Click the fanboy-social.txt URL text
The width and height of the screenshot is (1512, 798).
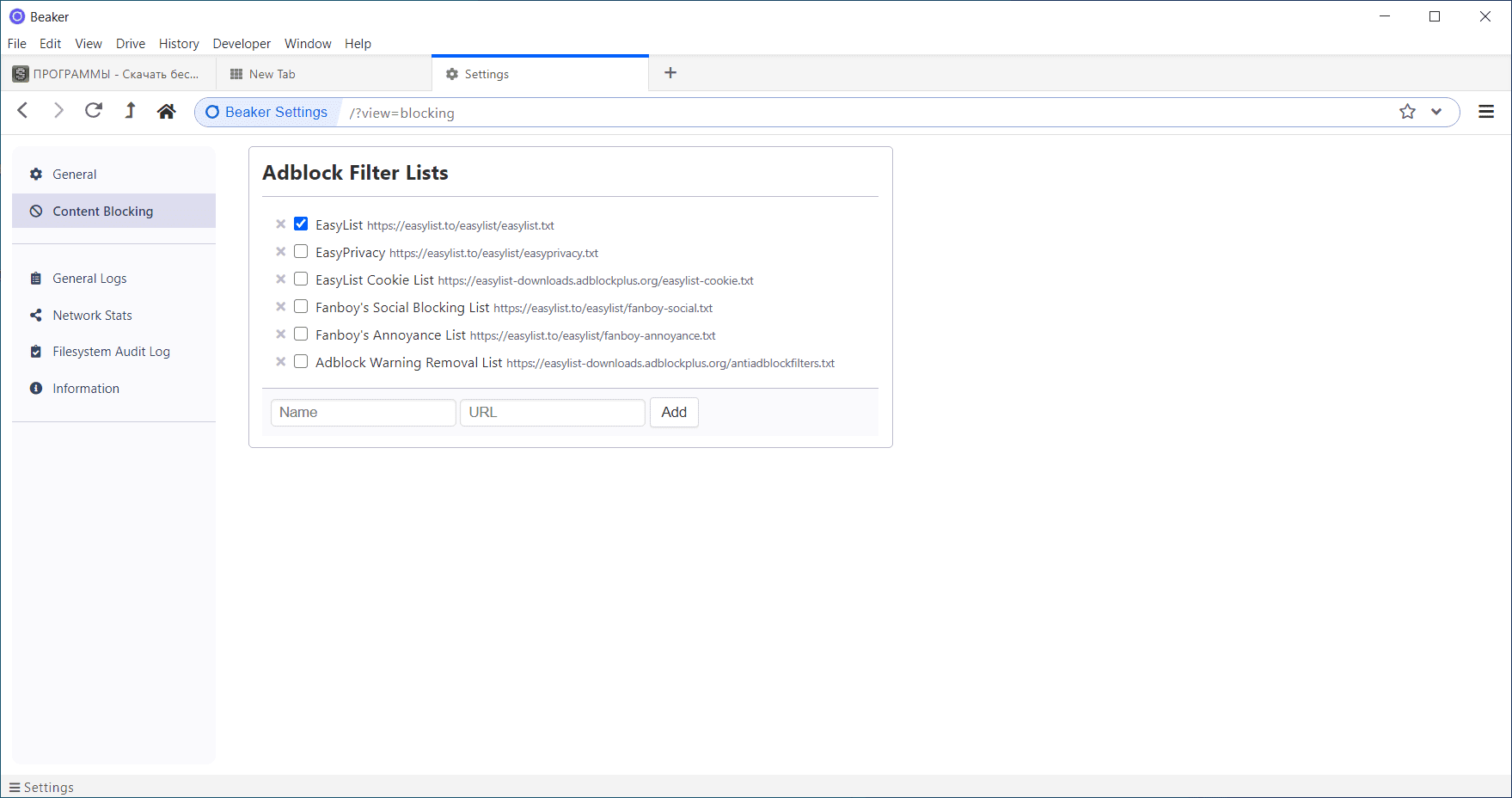click(x=603, y=309)
